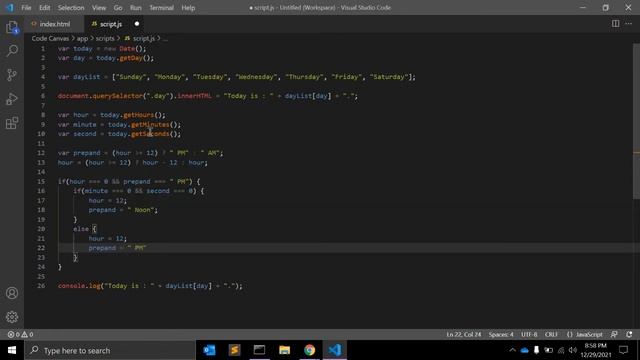Click the OneDrive cloud tray icon
The image size is (640, 360).
point(524,350)
